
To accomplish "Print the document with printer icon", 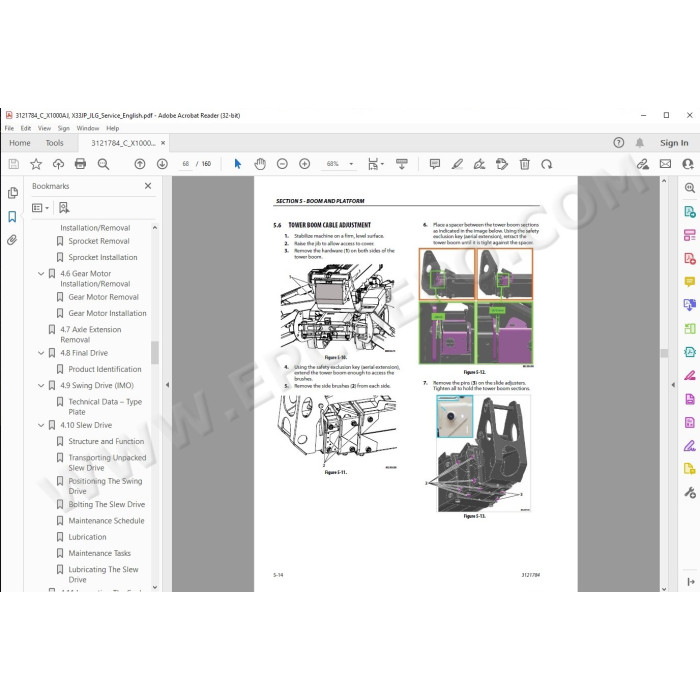I will 80,164.
